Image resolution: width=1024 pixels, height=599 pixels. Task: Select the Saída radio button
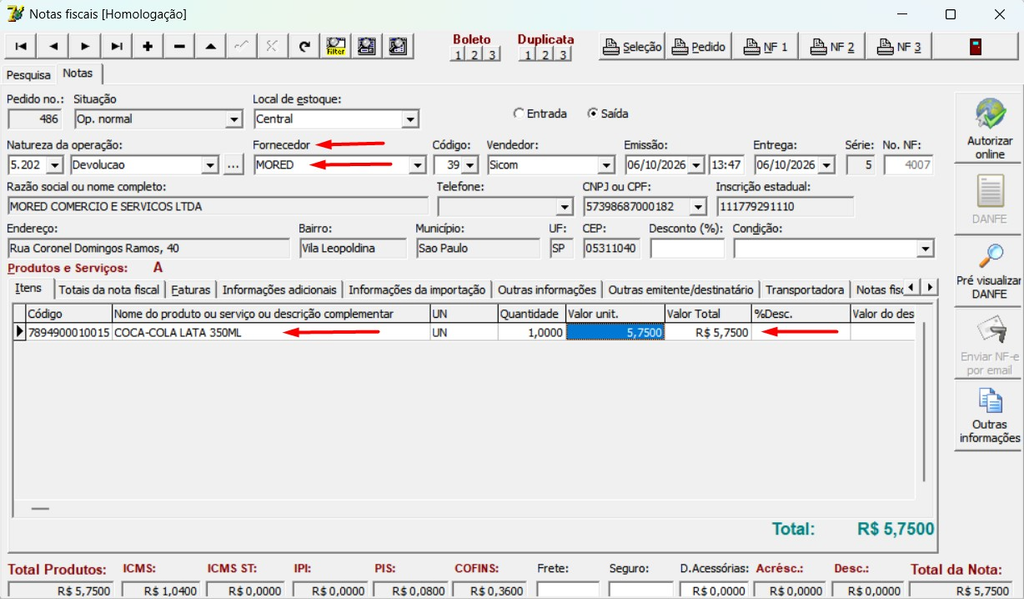[592, 114]
